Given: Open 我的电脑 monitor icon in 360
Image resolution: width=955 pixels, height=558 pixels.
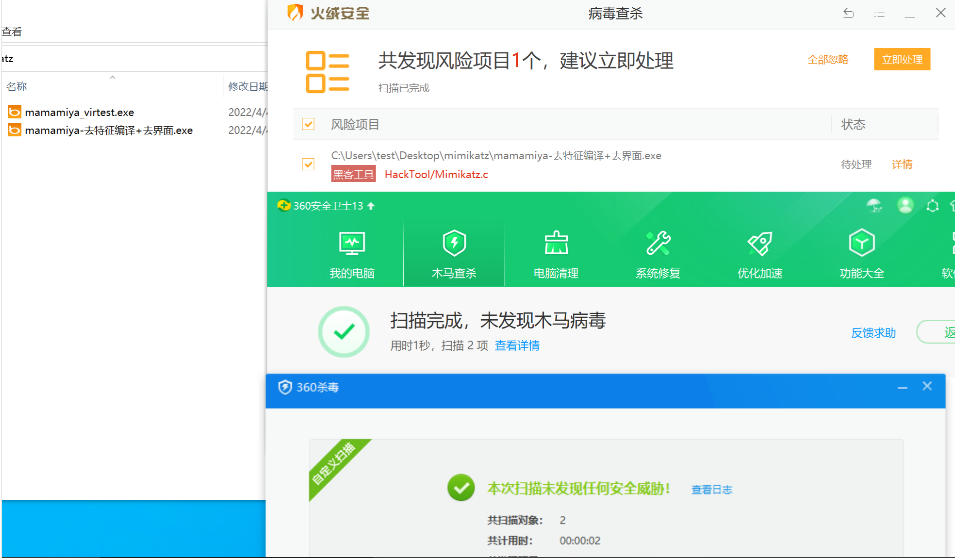Looking at the screenshot, I should click(x=352, y=244).
